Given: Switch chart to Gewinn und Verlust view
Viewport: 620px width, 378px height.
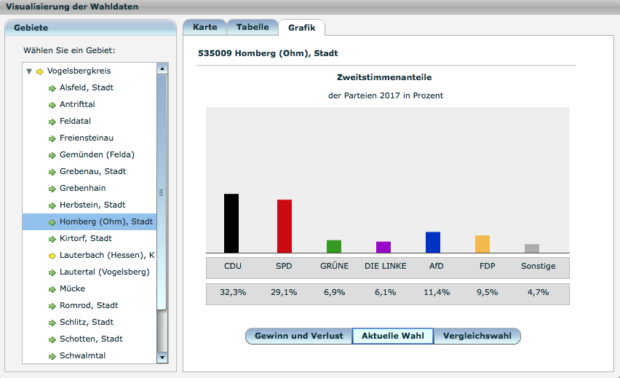Looking at the screenshot, I should click(299, 336).
